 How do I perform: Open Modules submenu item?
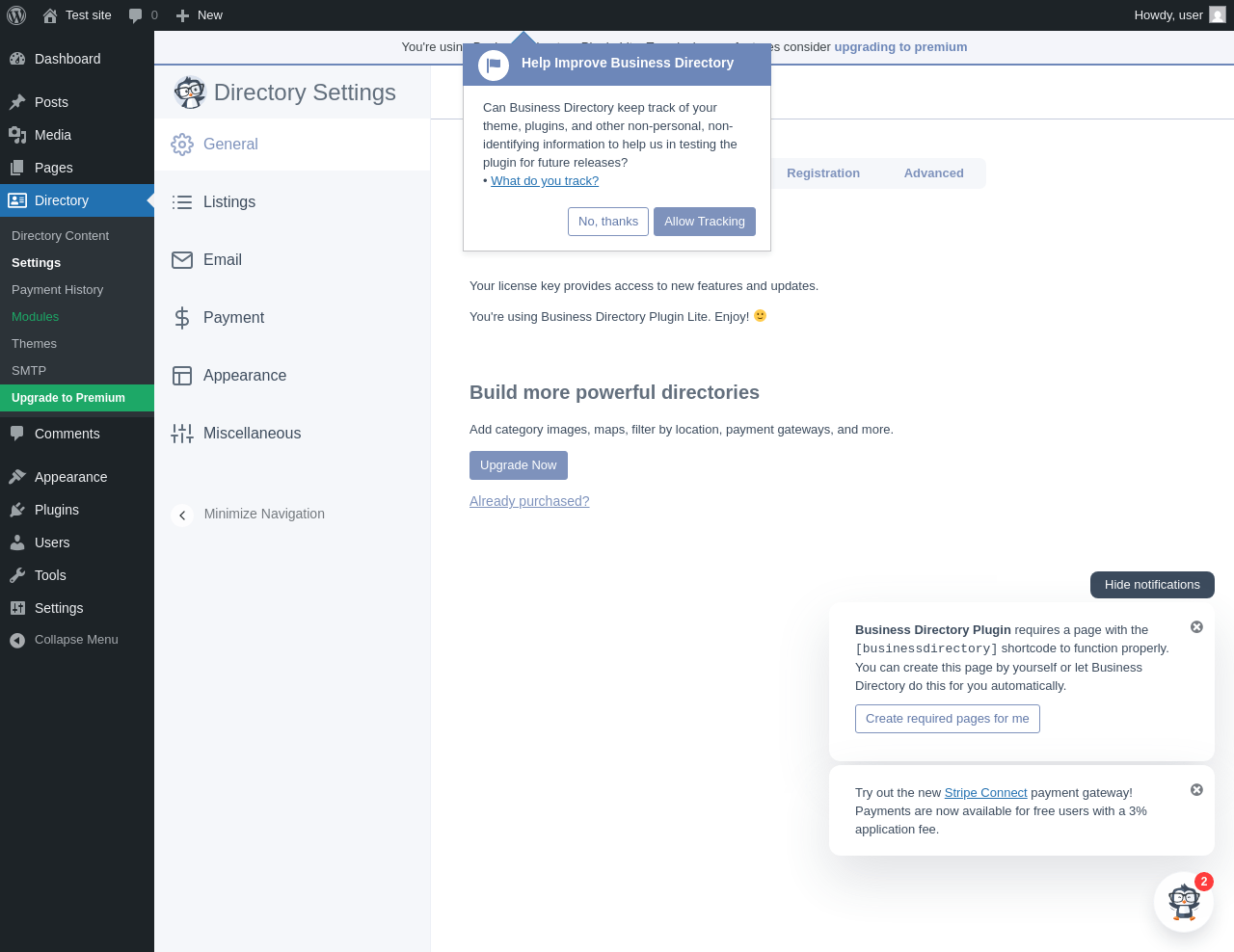[x=35, y=317]
